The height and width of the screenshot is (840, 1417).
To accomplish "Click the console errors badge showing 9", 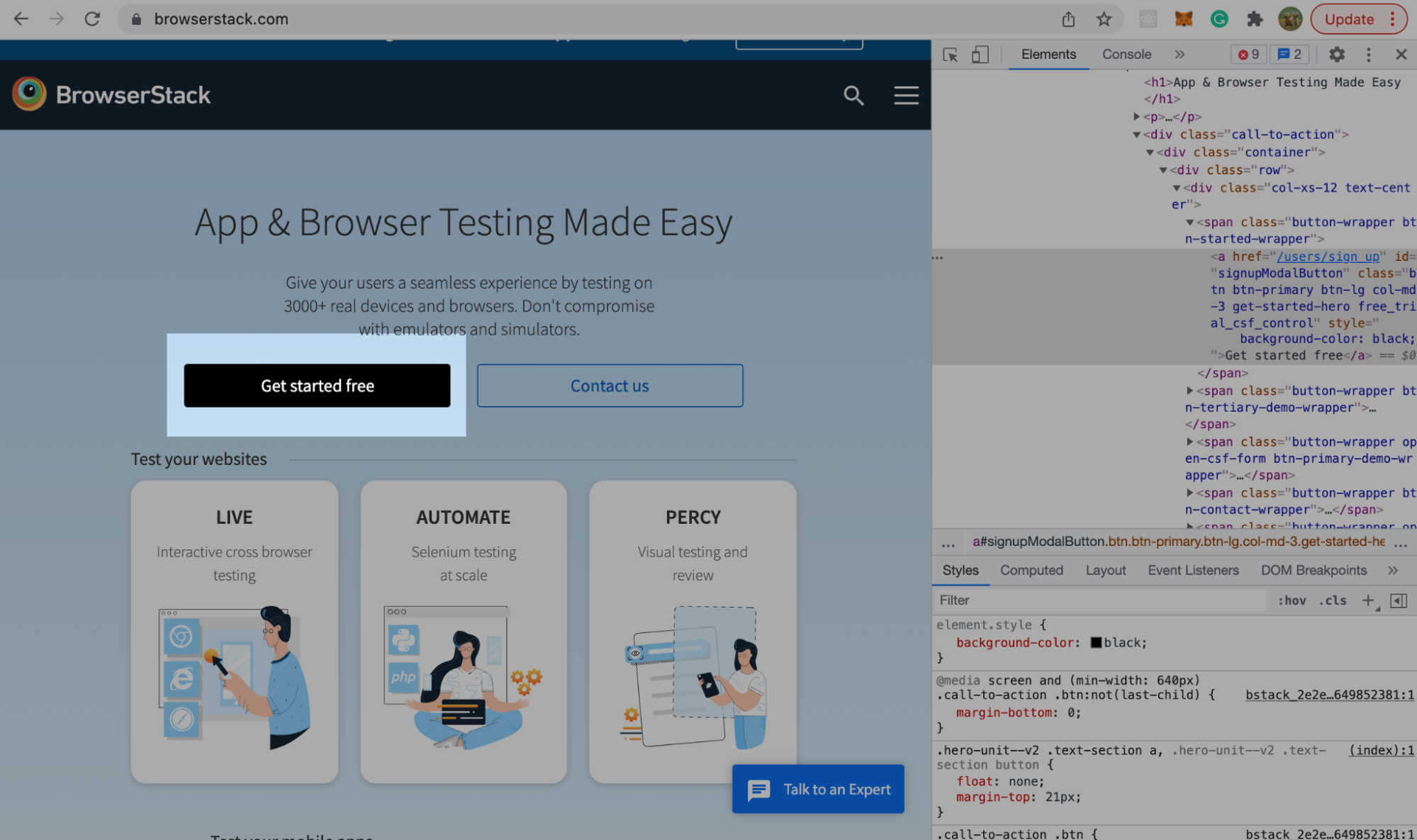I will pos(1248,55).
